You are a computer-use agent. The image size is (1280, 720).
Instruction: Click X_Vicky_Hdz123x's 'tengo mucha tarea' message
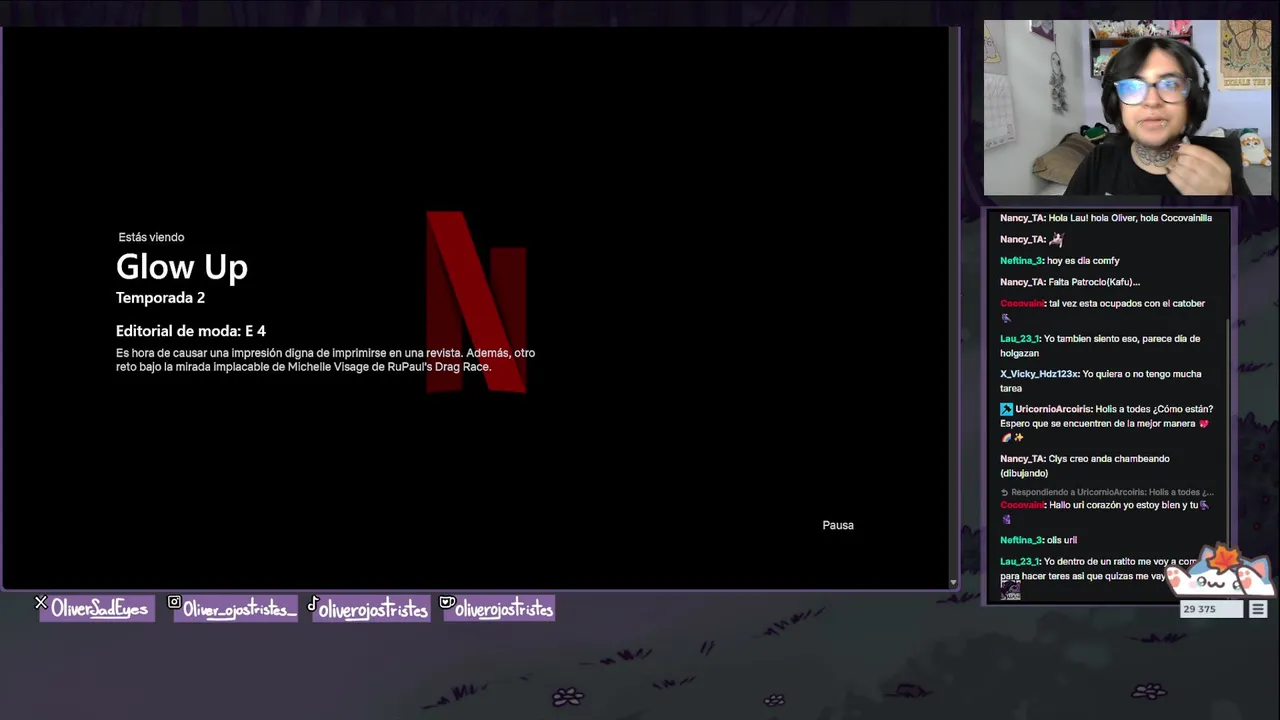(1101, 381)
